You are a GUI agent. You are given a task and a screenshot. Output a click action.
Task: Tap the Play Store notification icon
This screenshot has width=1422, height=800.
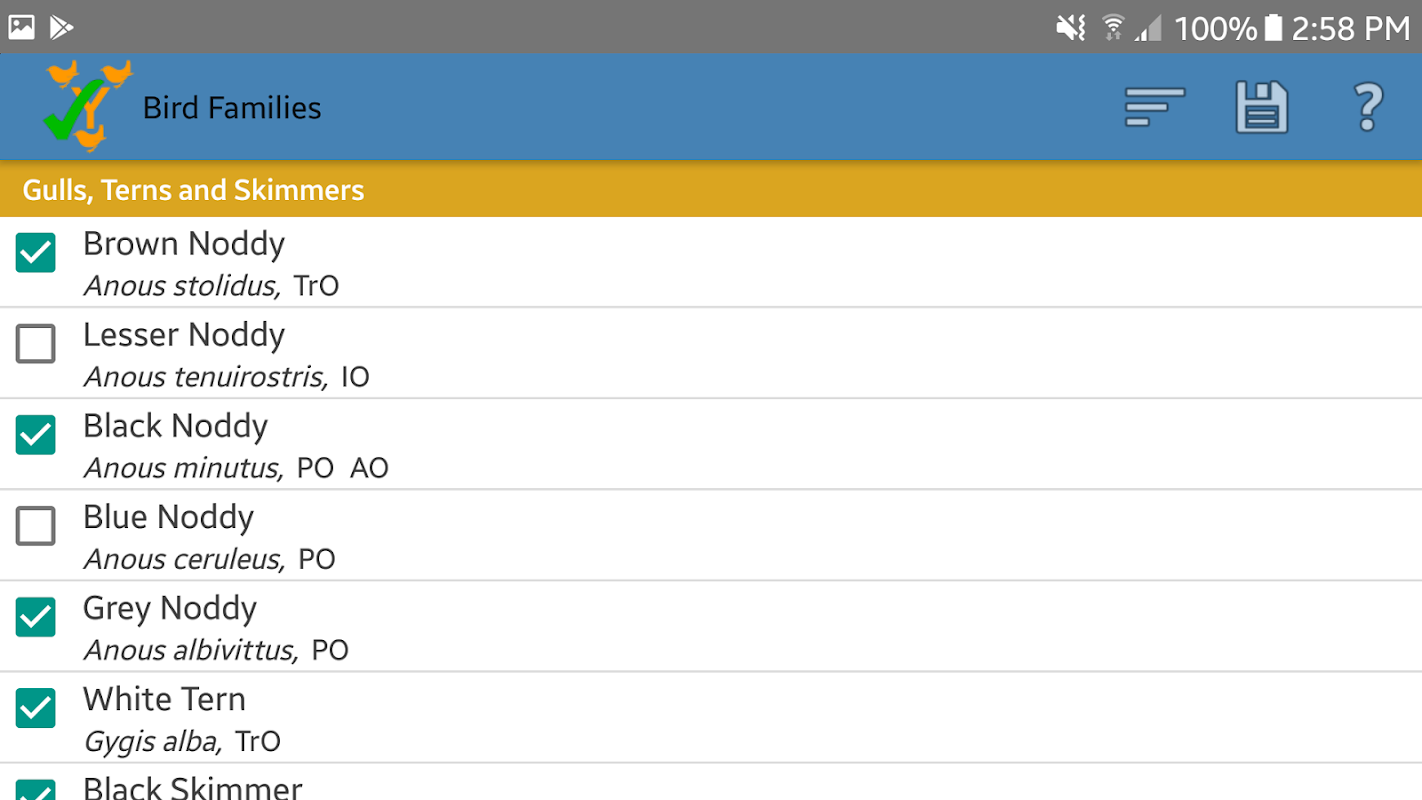(62, 27)
